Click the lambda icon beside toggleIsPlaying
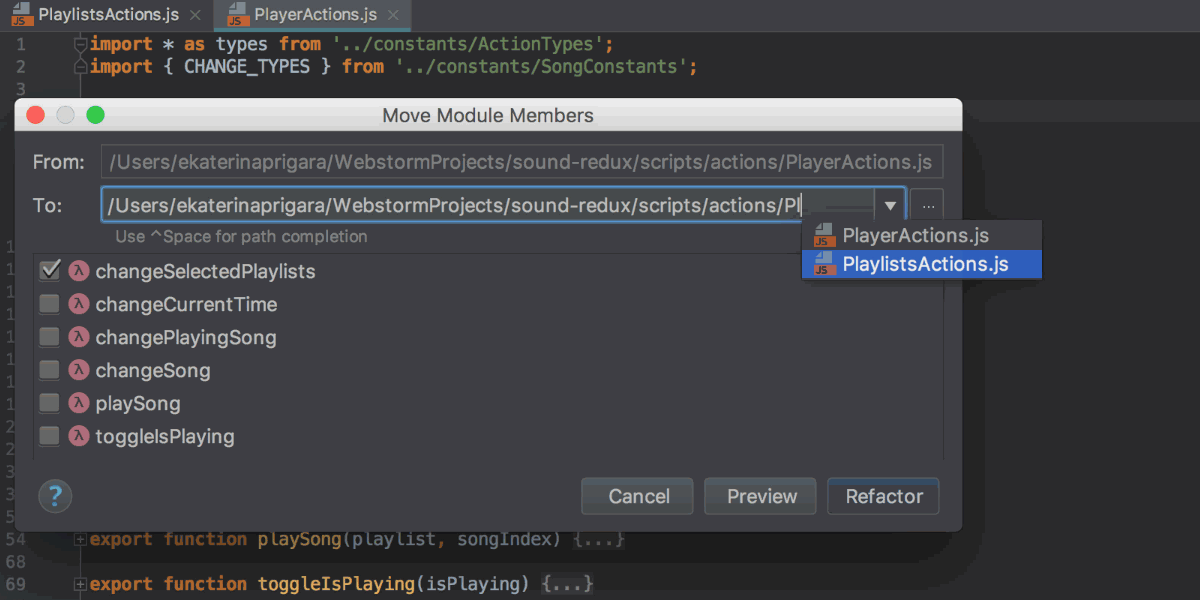This screenshot has width=1200, height=600. (79, 436)
